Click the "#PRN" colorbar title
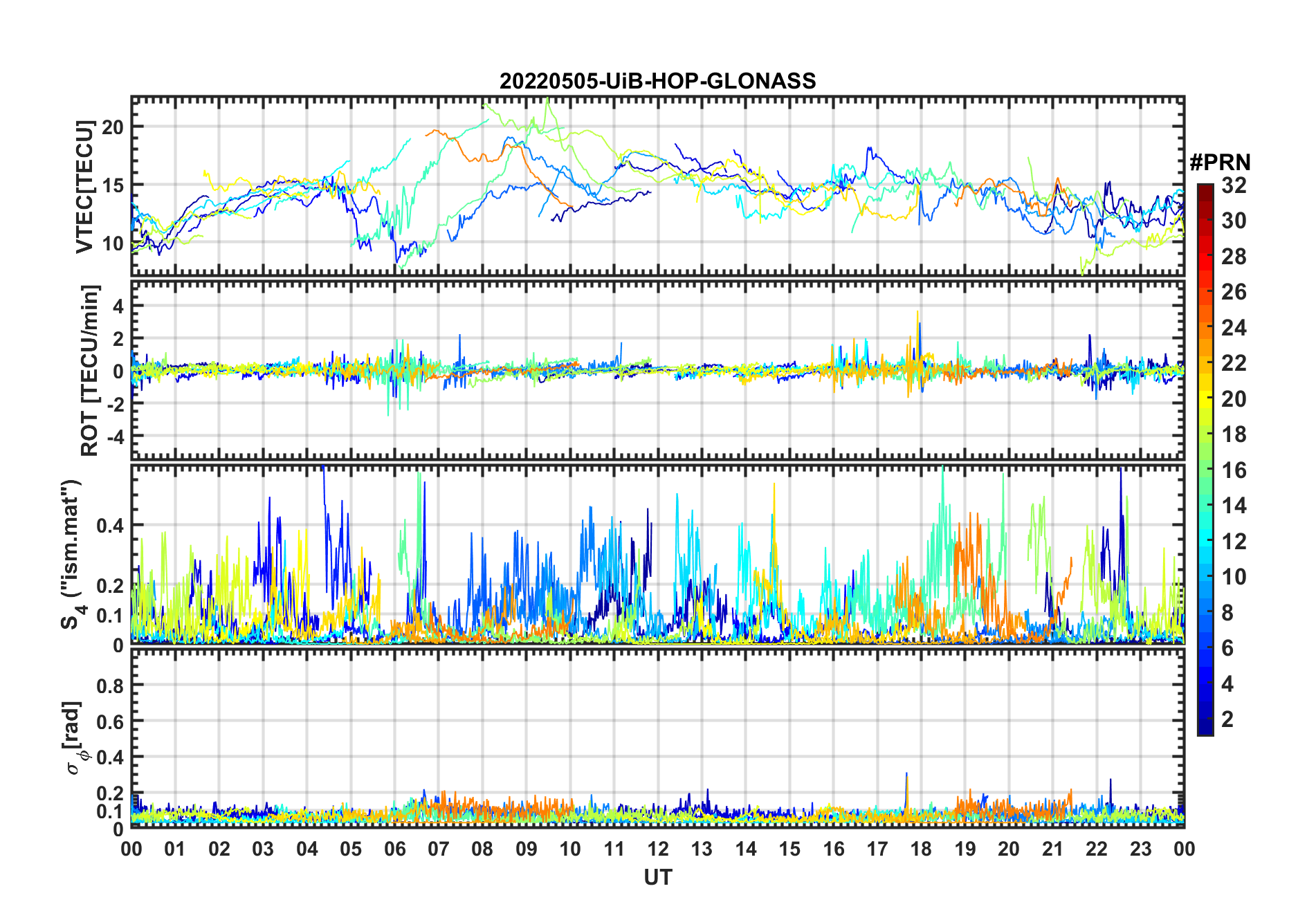This screenshot has height=920, width=1316. pyautogui.click(x=1221, y=163)
